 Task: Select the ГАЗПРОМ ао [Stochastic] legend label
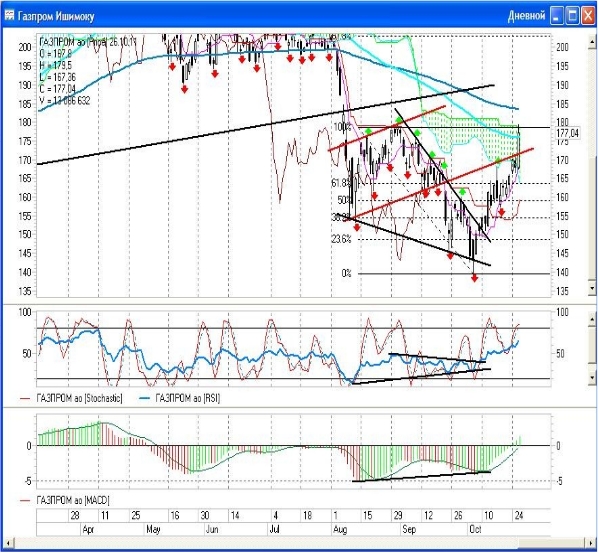(x=80, y=398)
